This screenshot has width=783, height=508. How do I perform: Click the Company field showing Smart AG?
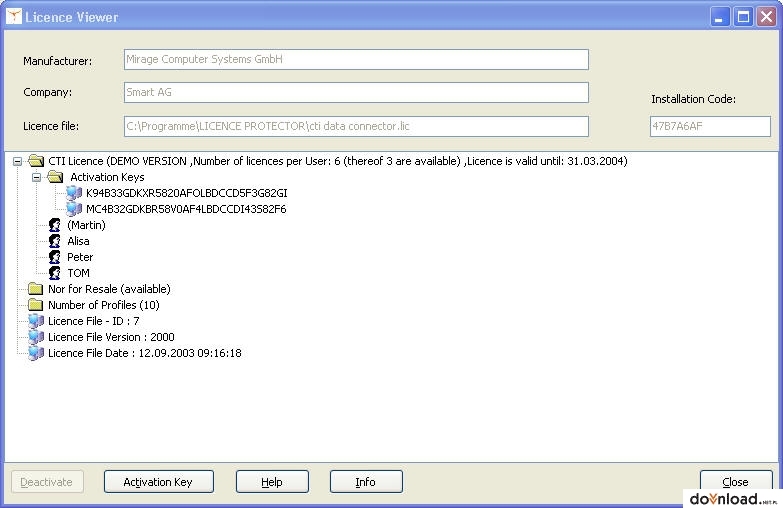tap(356, 92)
